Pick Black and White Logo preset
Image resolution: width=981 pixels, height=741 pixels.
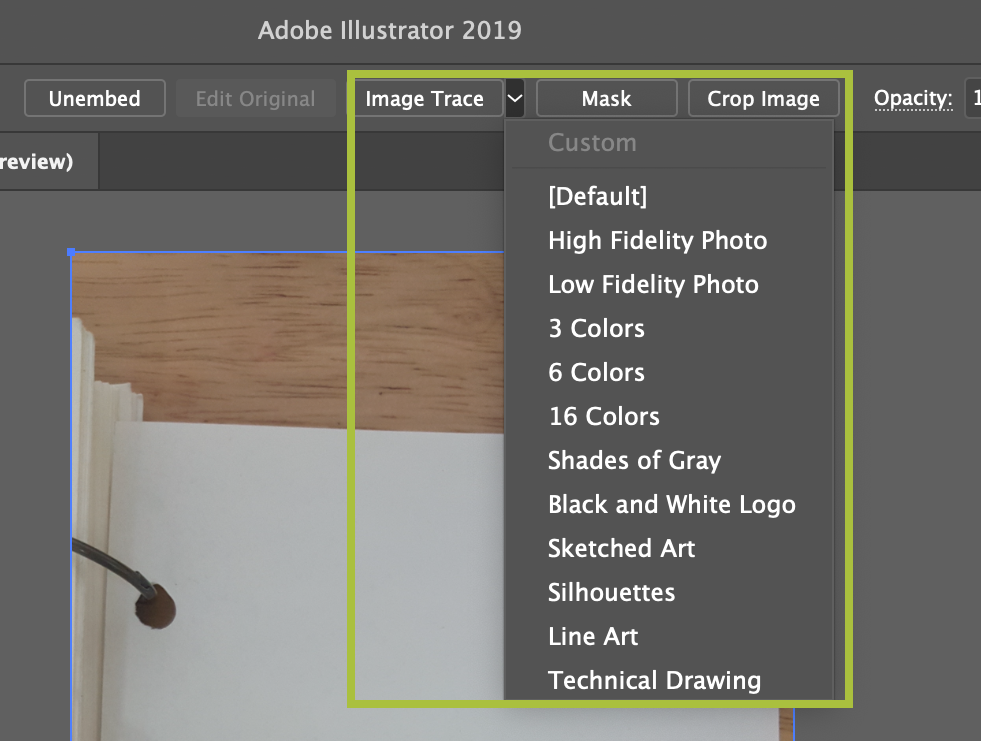click(x=668, y=504)
